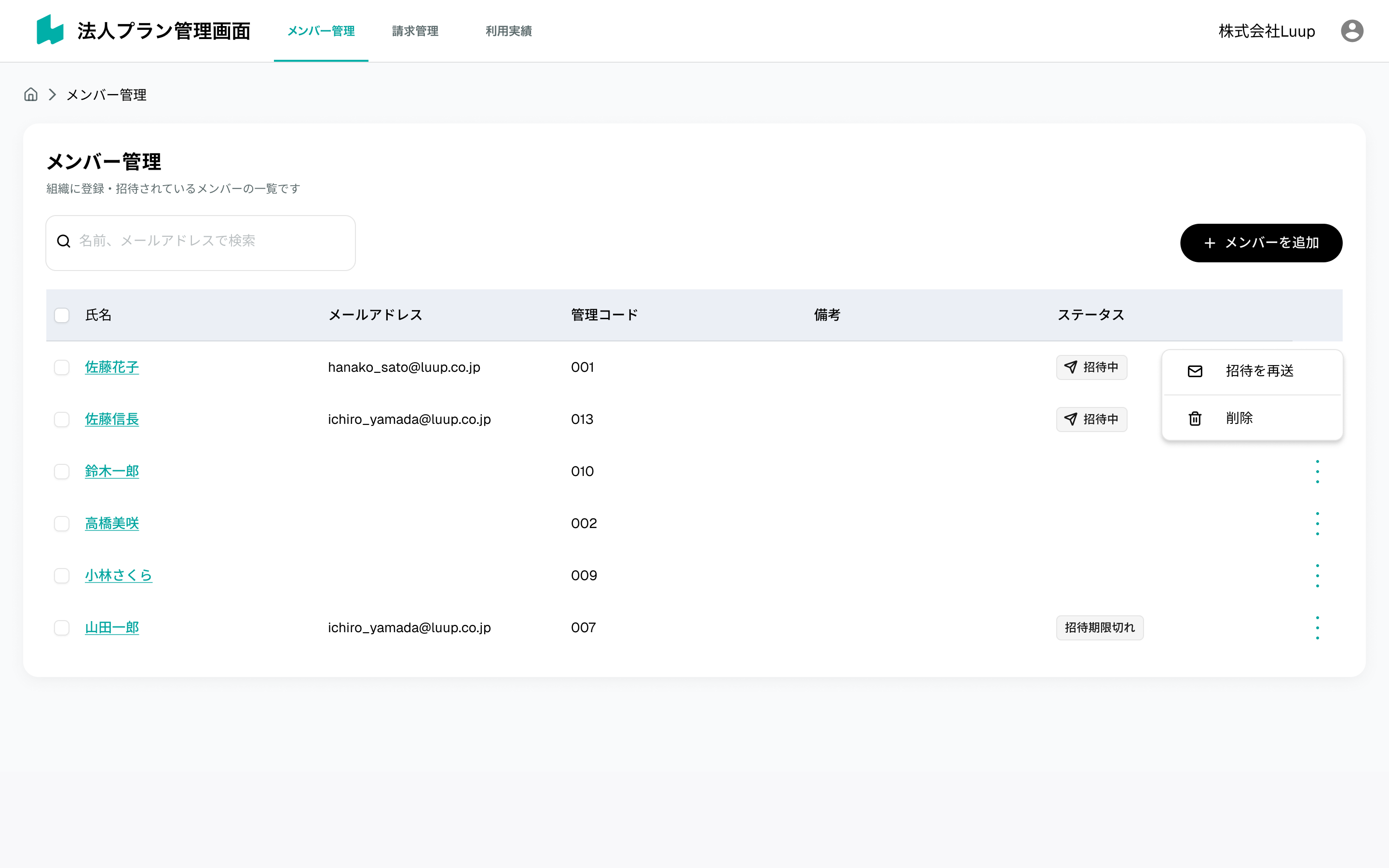
Task: Open the account profile icon
Action: 1352,30
